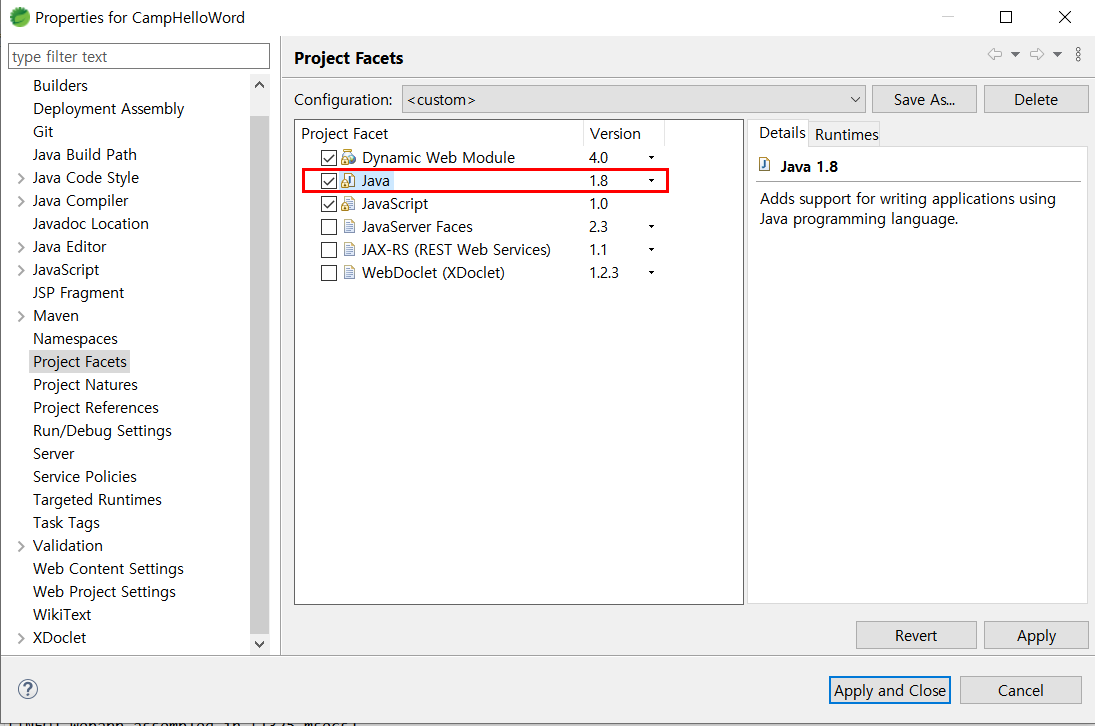Select the WikiText tree entry
Image resolution: width=1095 pixels, height=726 pixels.
click(x=61, y=615)
